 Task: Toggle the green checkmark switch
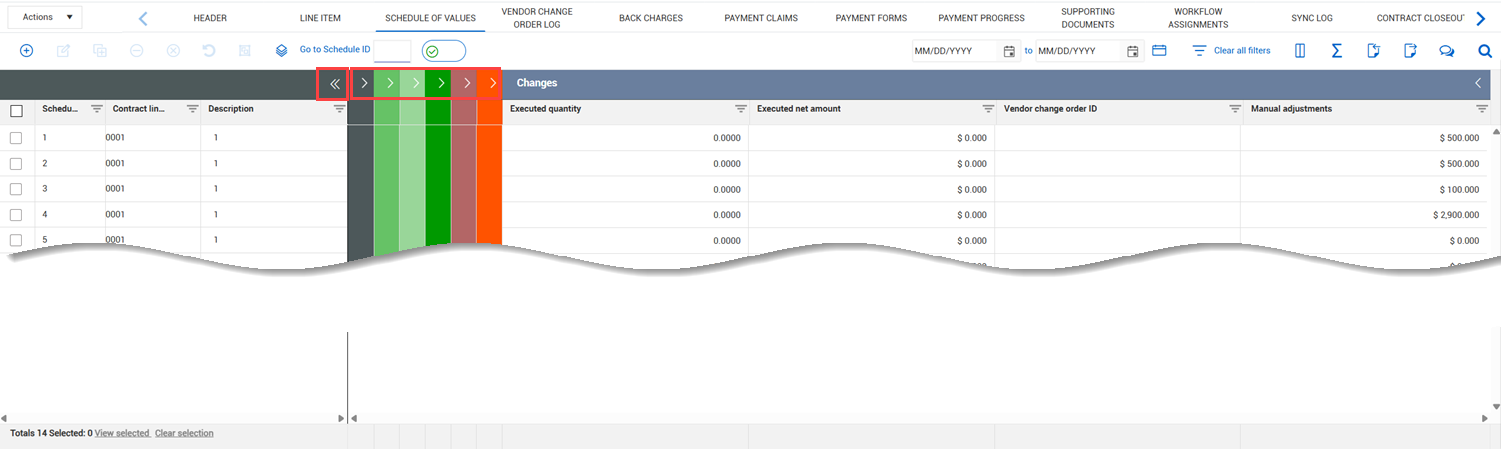(x=443, y=51)
